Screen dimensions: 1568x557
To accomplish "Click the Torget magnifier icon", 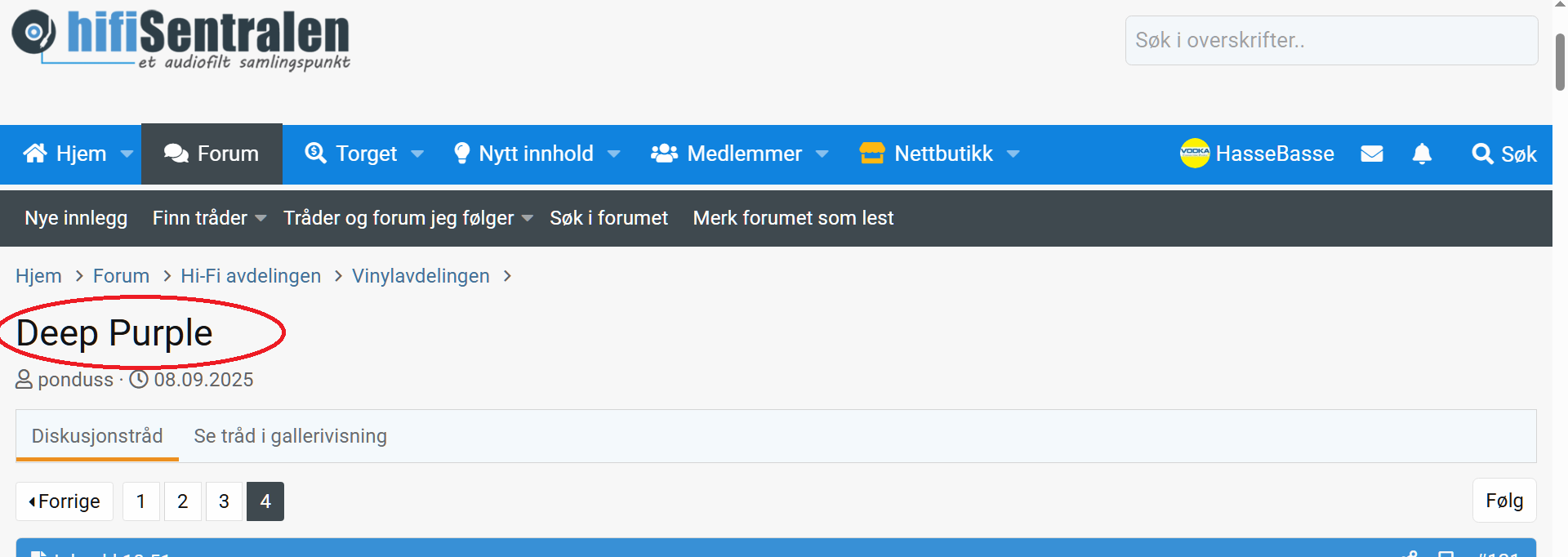I will [x=315, y=154].
